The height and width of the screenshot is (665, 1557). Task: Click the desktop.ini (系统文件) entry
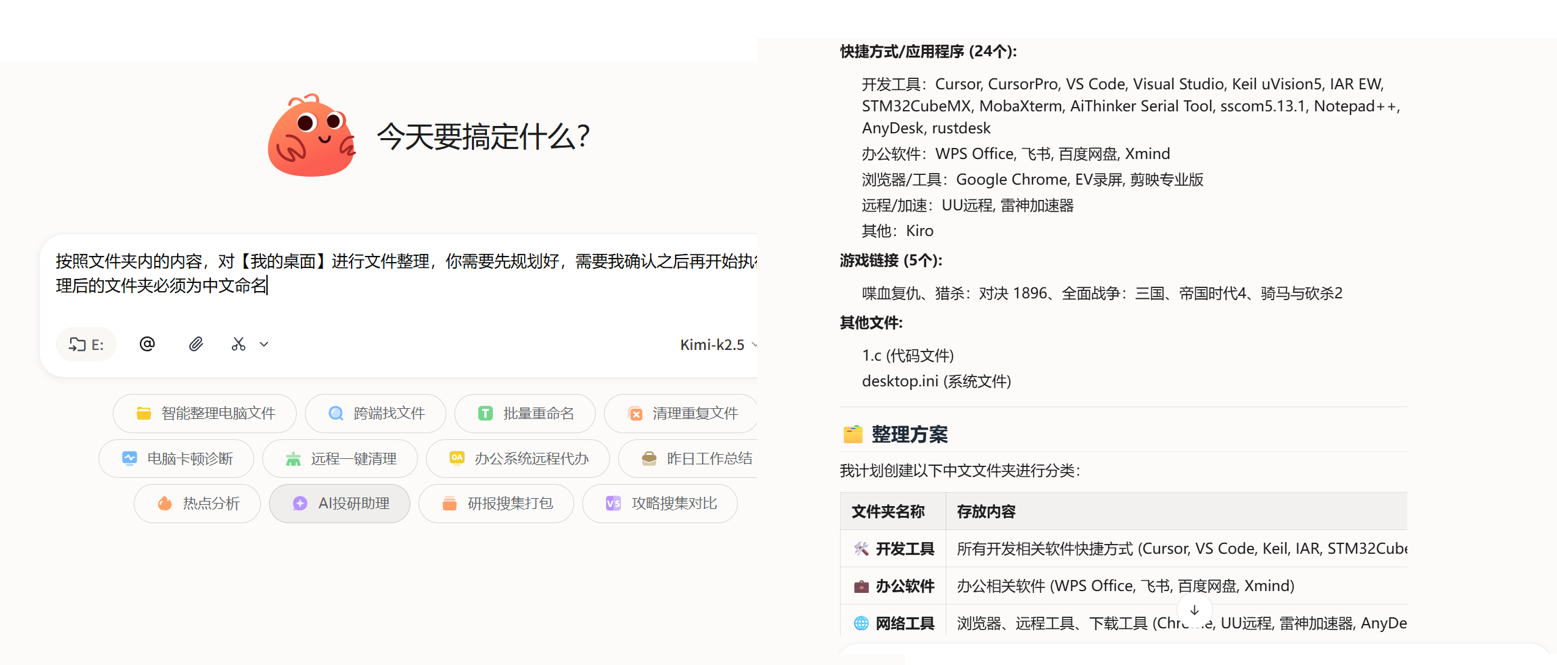(x=936, y=381)
